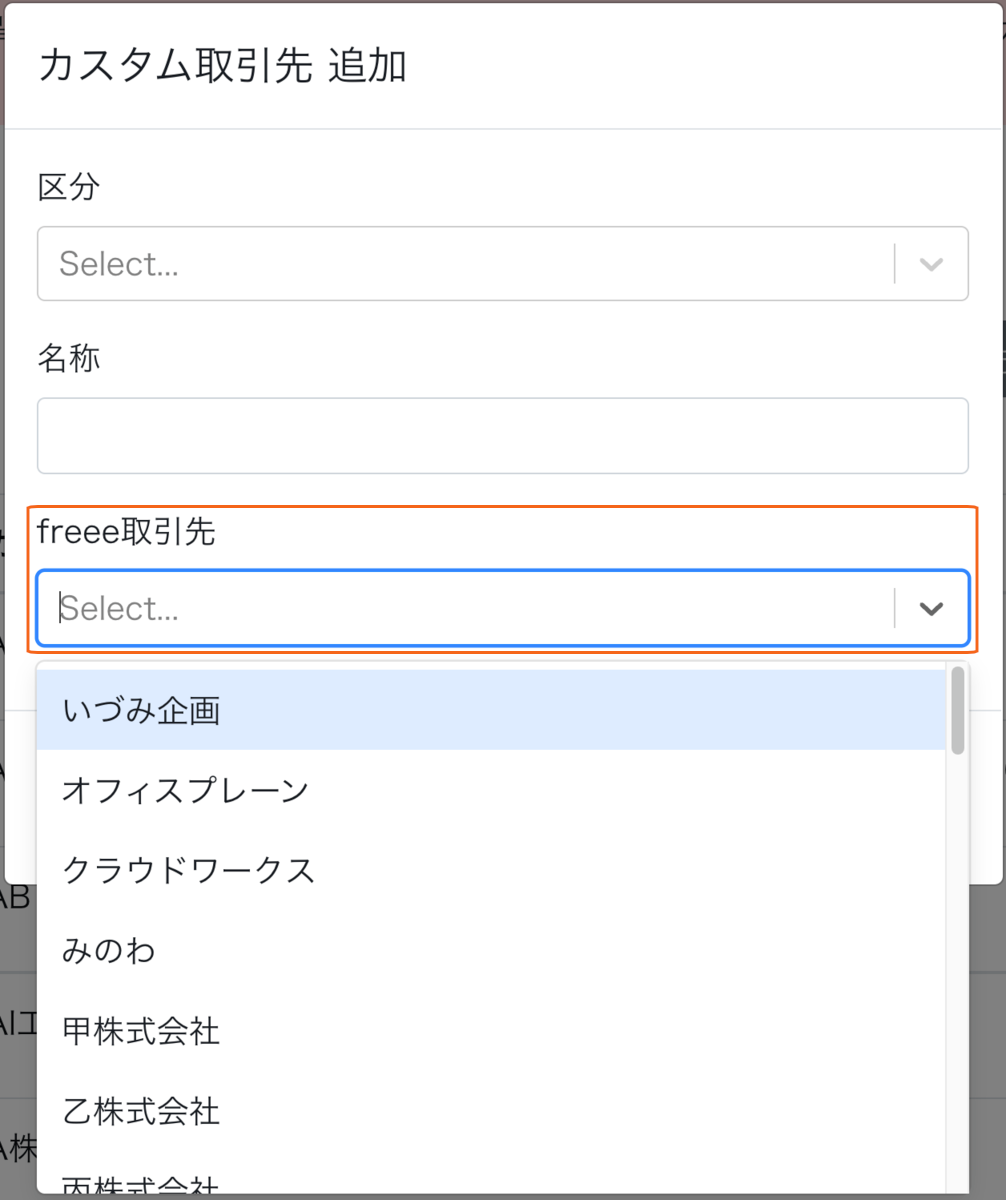Click the Select... placeholder in 区分

point(119,264)
